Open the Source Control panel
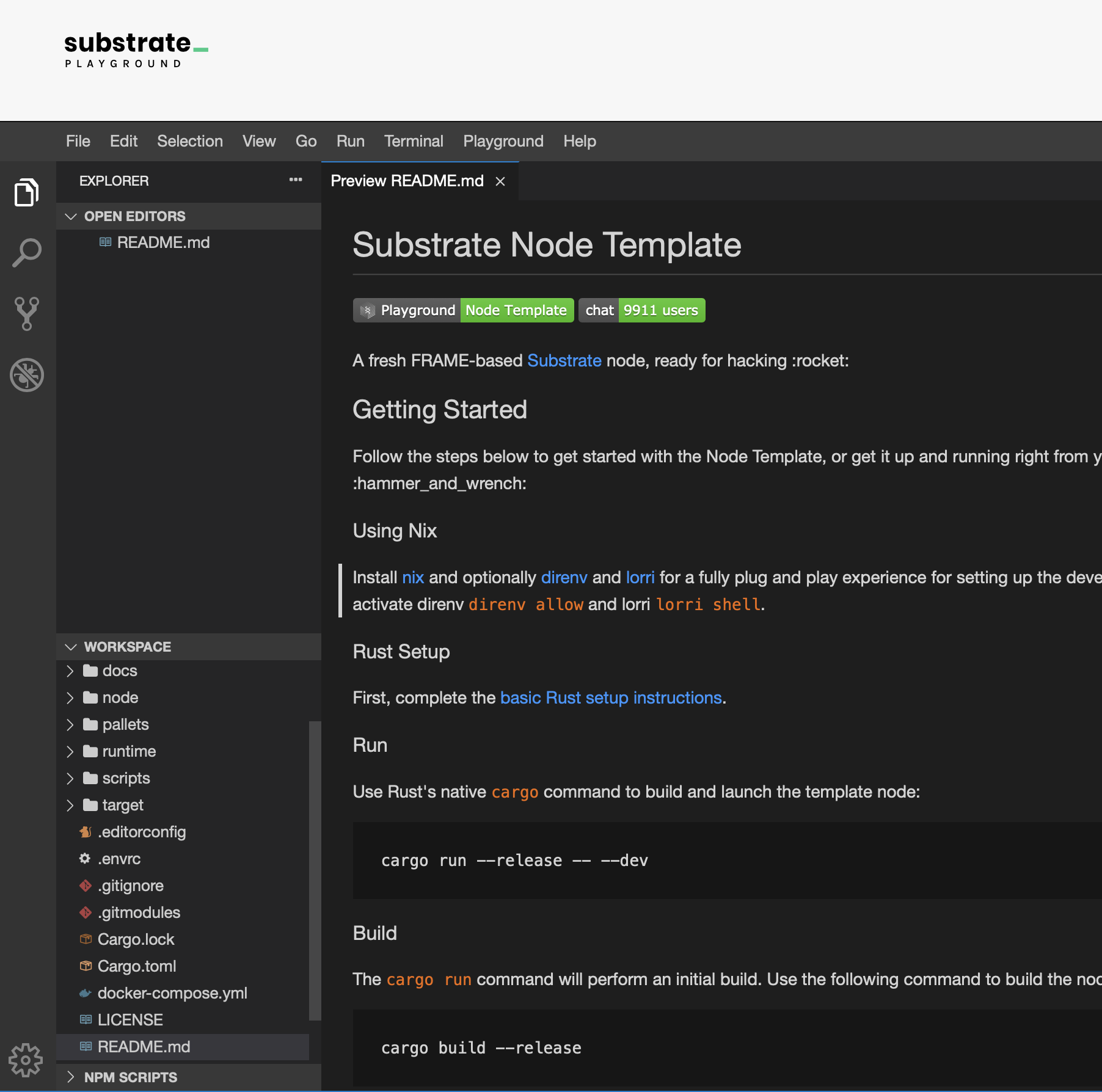1102x1092 pixels. [27, 313]
